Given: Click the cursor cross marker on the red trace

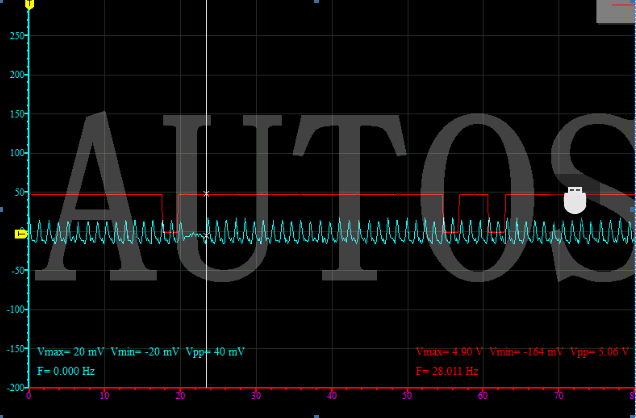Looking at the screenshot, I should [206, 194].
